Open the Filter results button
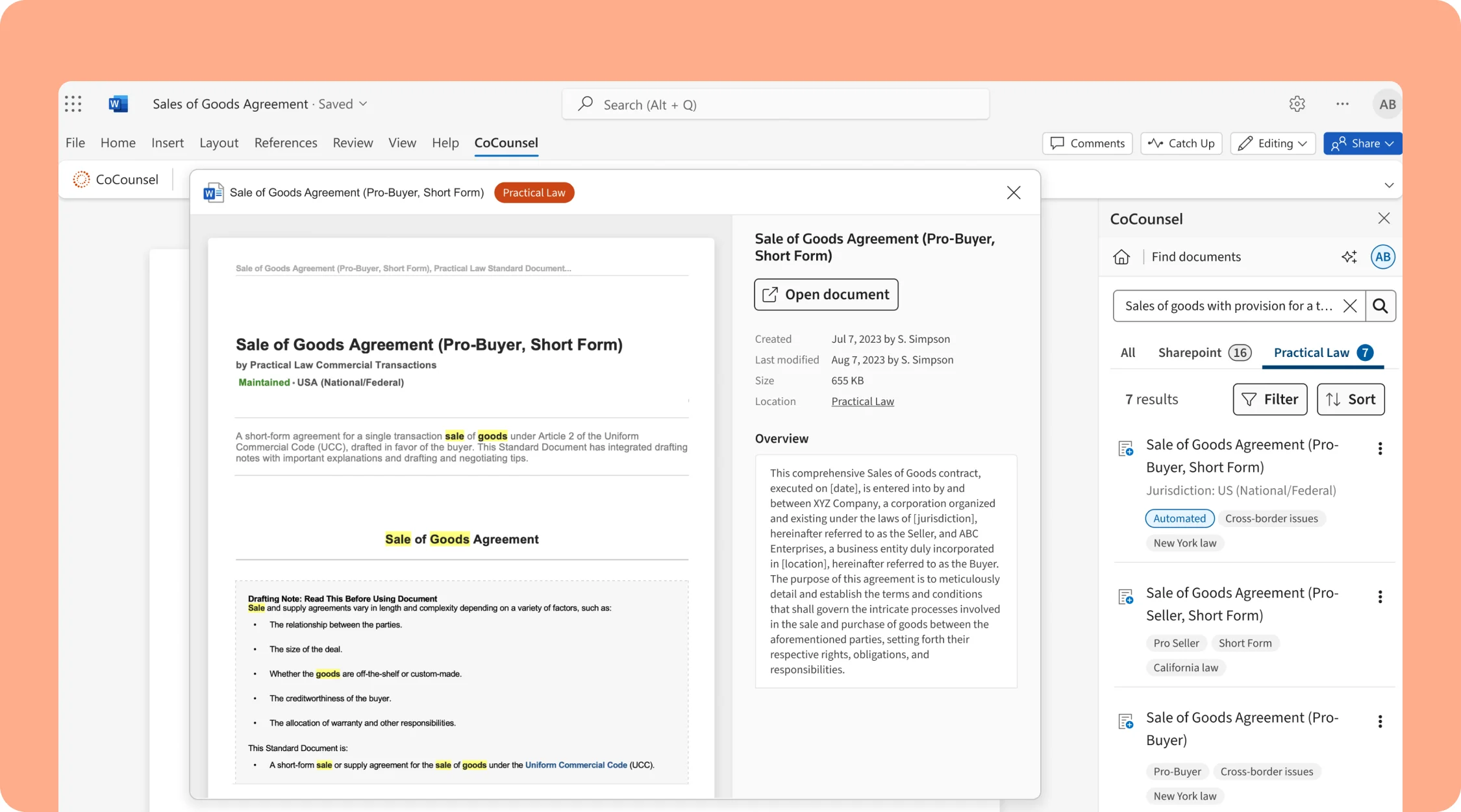Screen dimensions: 1461x812 1269,399
